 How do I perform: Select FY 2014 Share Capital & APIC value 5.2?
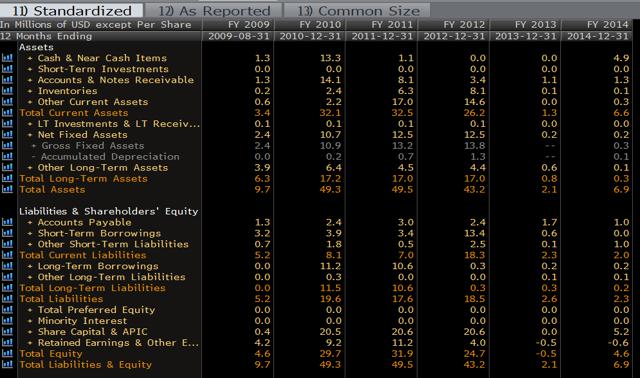pyautogui.click(x=621, y=331)
